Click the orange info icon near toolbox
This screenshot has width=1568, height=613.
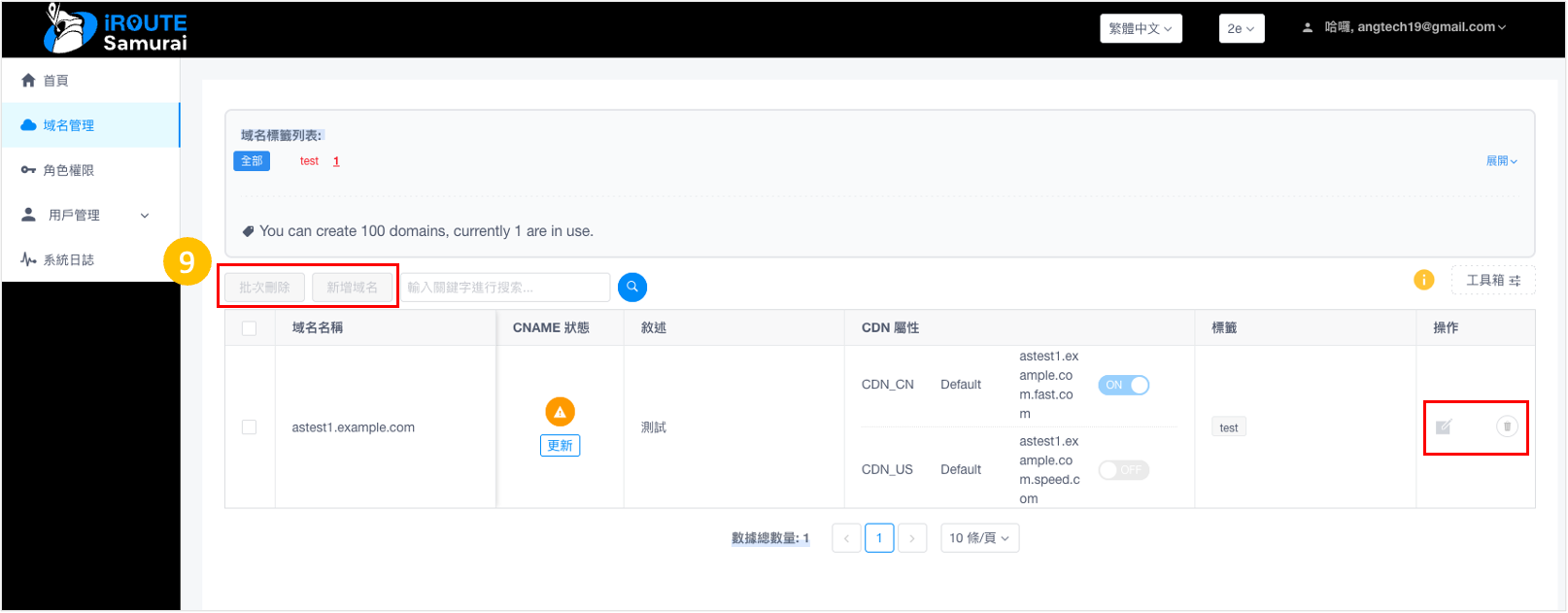(1423, 280)
